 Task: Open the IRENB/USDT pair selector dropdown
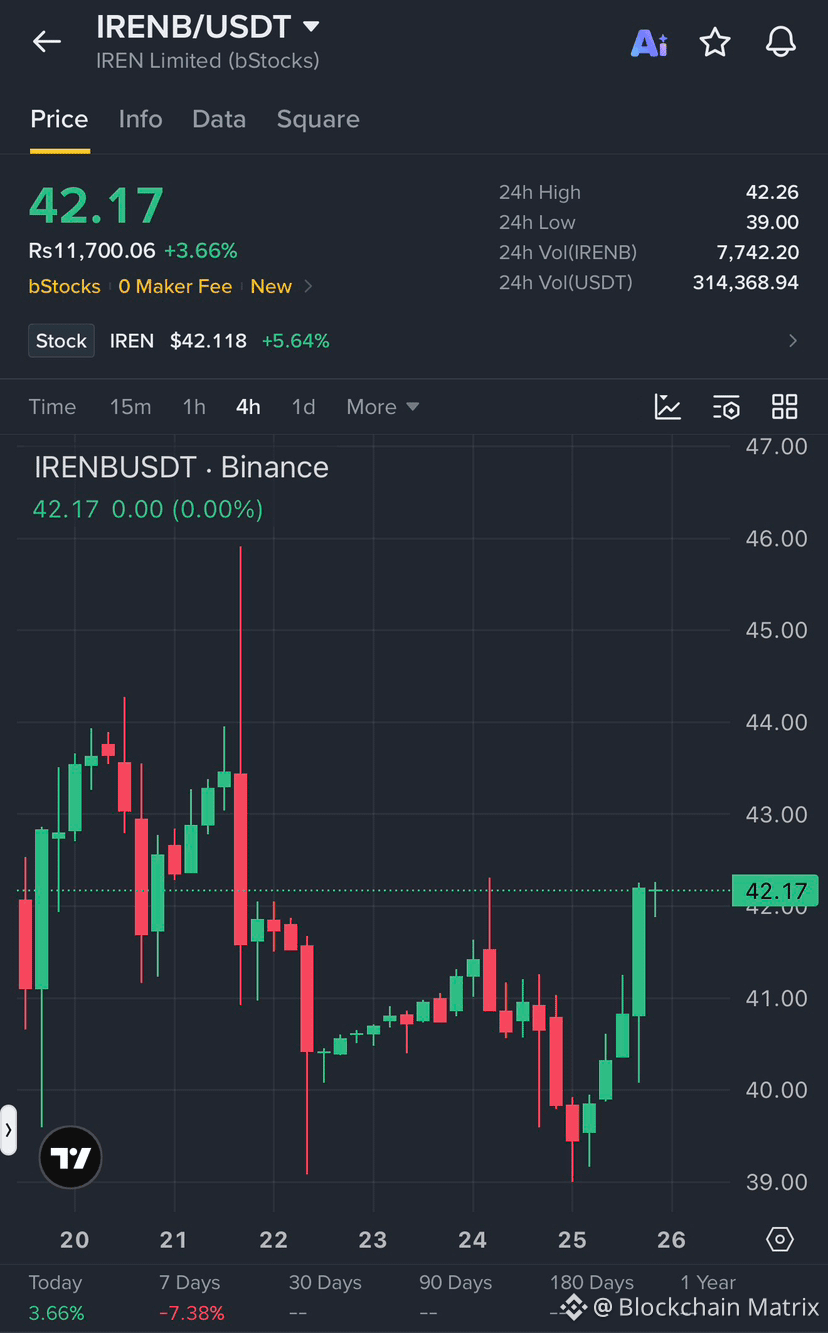(208, 26)
